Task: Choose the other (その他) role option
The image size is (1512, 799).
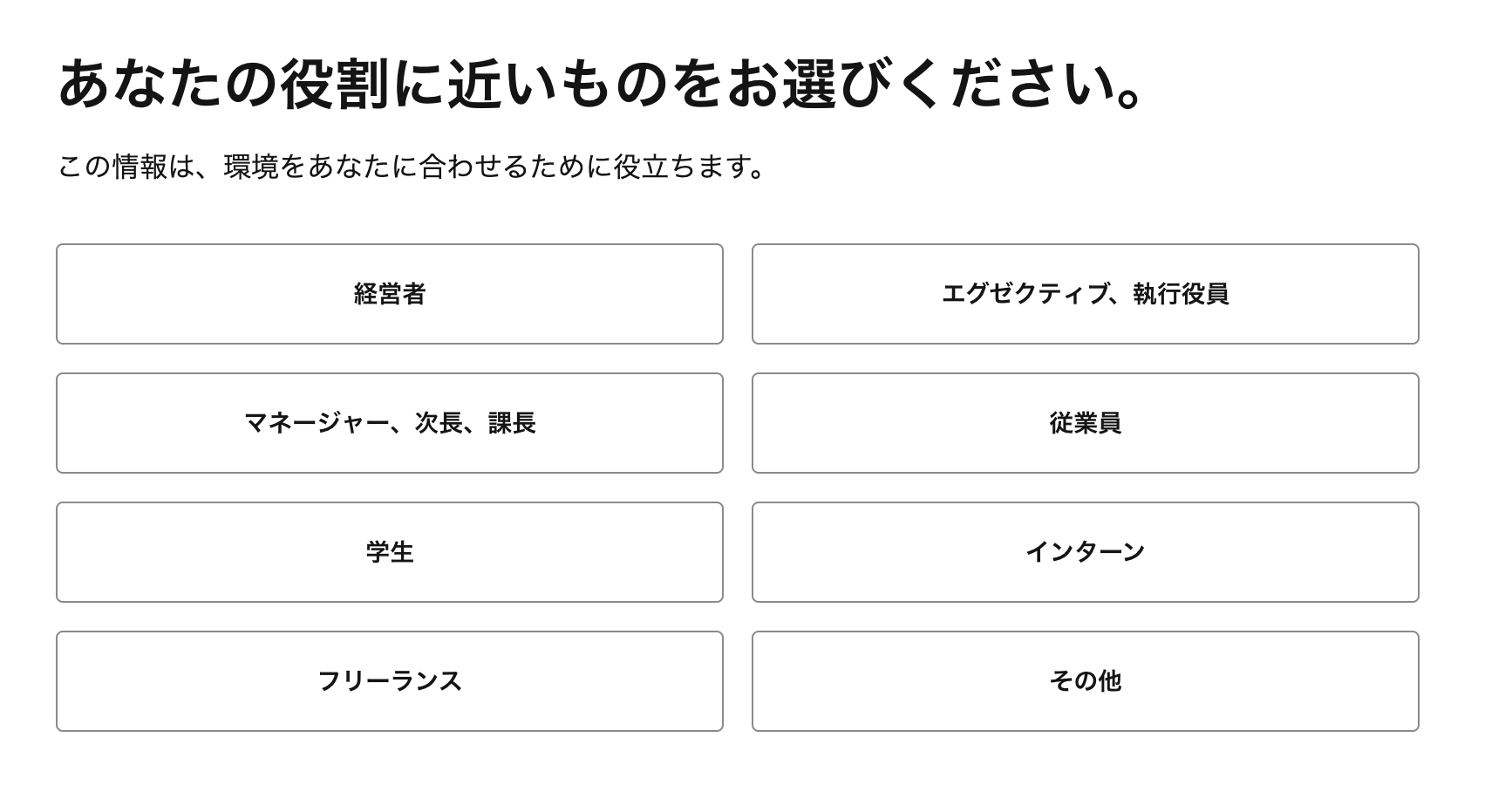Action: pos(1085,681)
